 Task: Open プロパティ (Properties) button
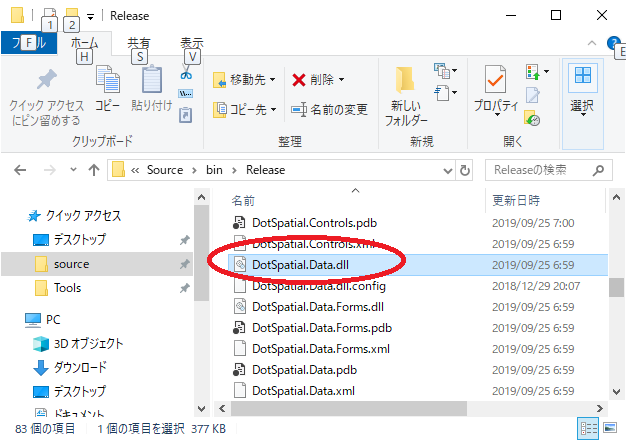coord(496,91)
